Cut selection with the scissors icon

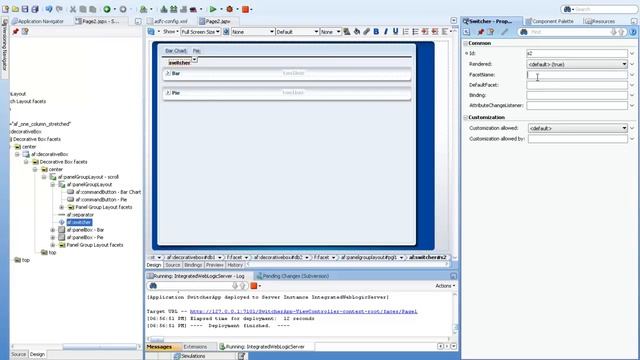[x=73, y=9]
